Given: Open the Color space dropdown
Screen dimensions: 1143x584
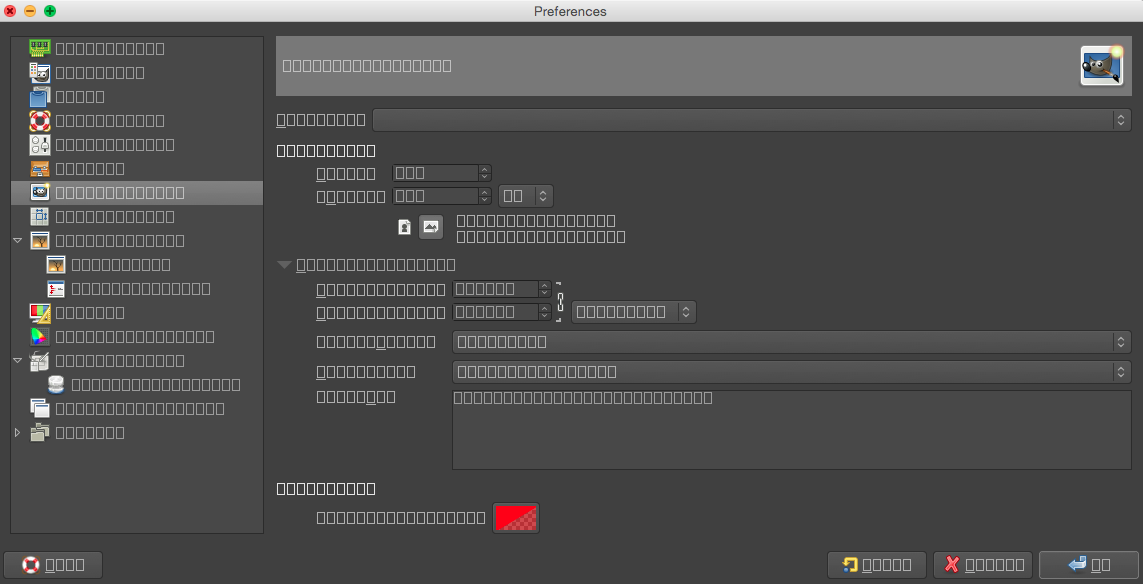Looking at the screenshot, I should pyautogui.click(x=792, y=342).
